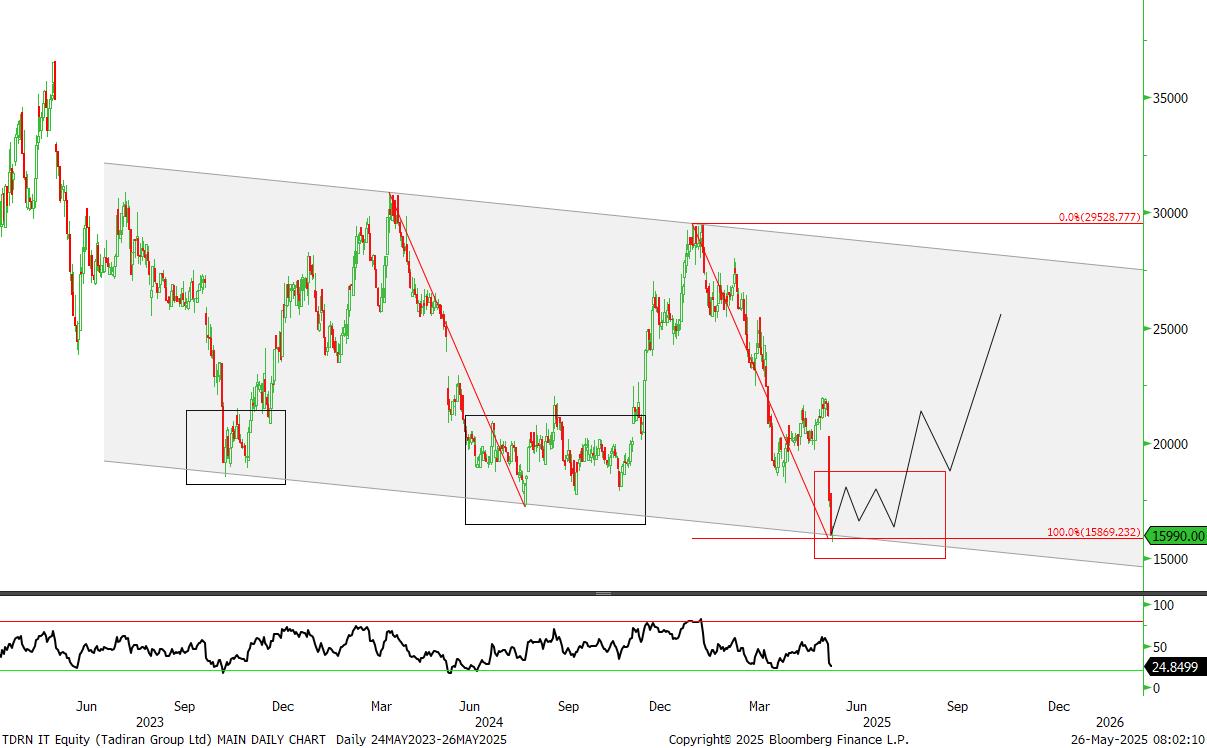Click the 100 level on RSI axis
The width and height of the screenshot is (1207, 748).
pos(1163,605)
